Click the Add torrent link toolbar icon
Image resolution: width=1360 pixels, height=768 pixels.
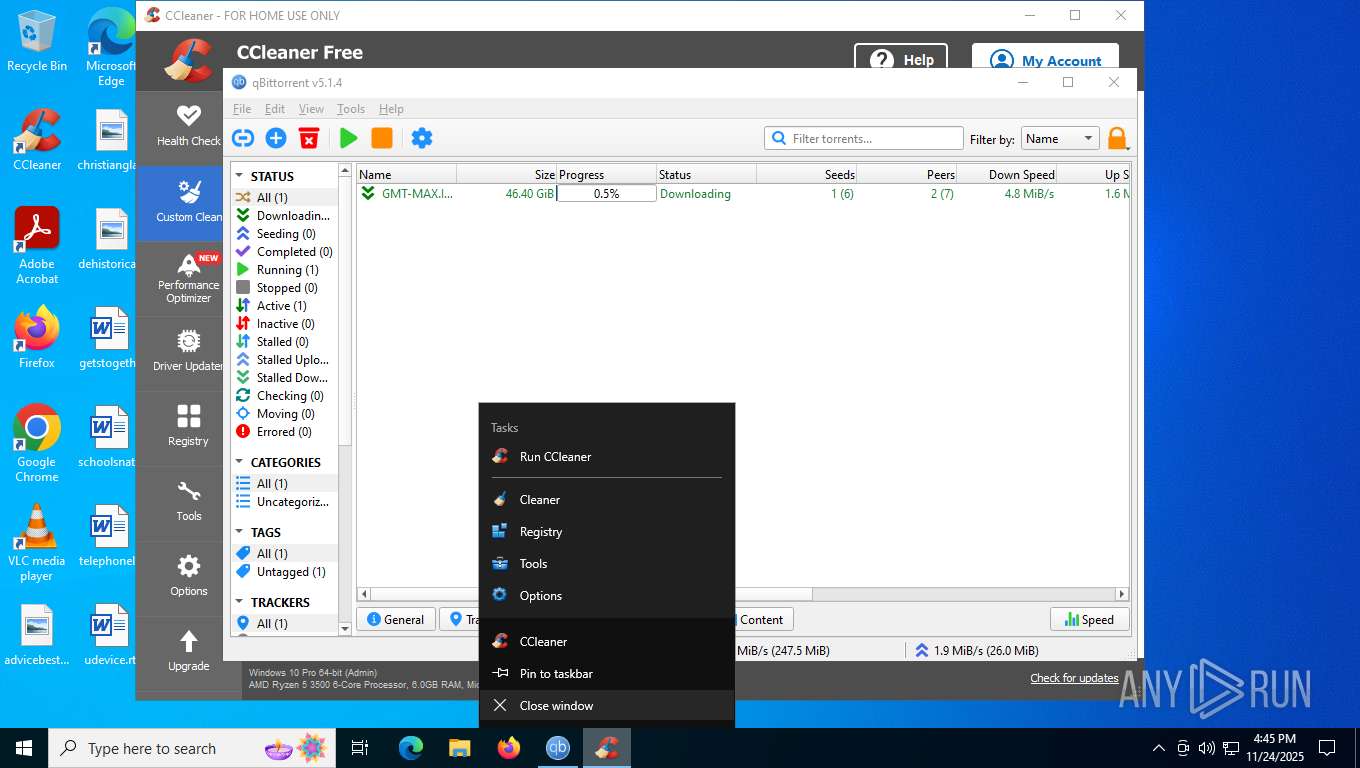click(243, 138)
